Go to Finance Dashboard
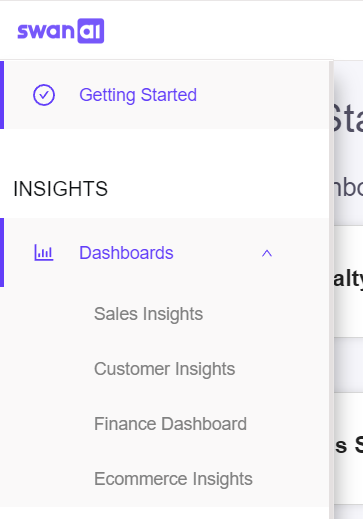The height and width of the screenshot is (519, 363). tap(170, 424)
